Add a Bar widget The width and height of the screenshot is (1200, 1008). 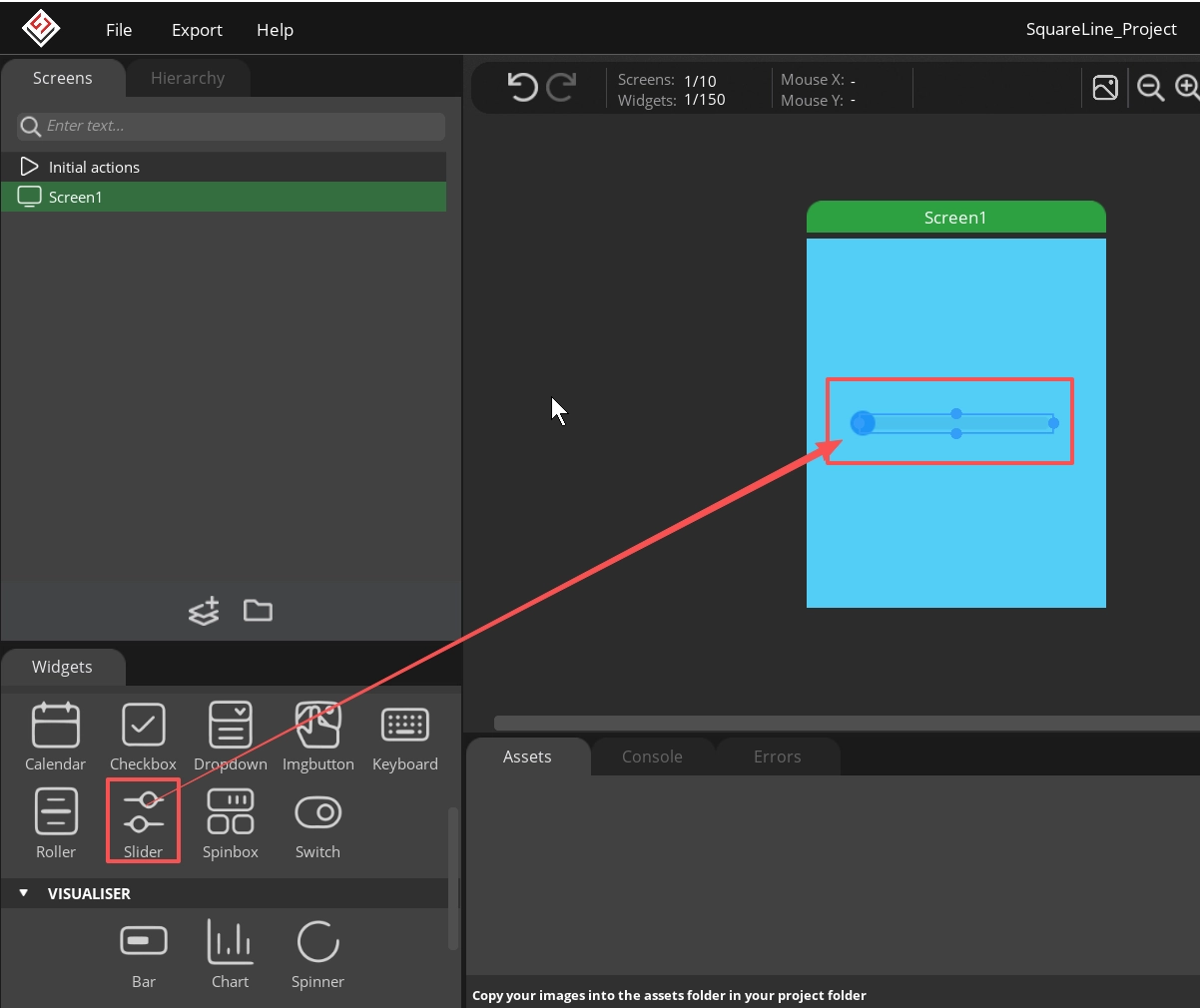coord(144,954)
